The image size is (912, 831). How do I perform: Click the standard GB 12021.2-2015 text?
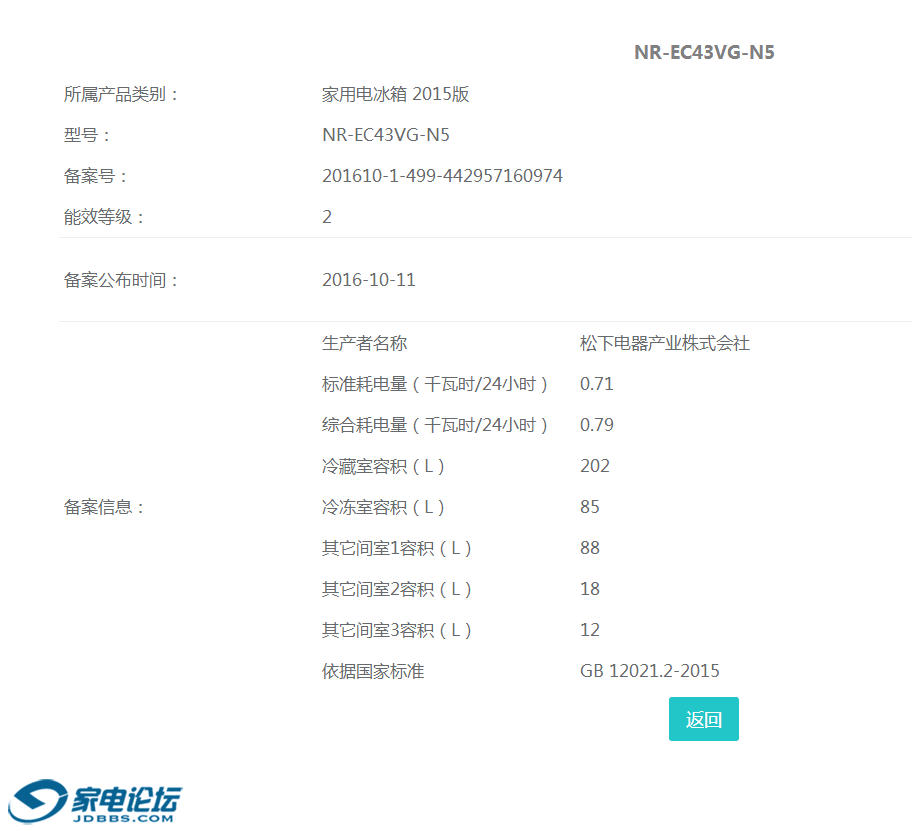(649, 671)
